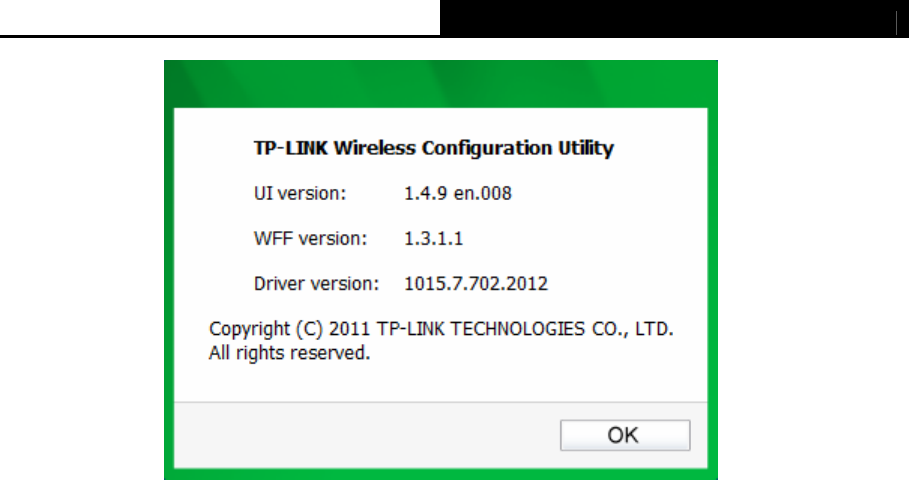
Task: Click the 1.3.1.1 WFF version number
Action: 433,238
